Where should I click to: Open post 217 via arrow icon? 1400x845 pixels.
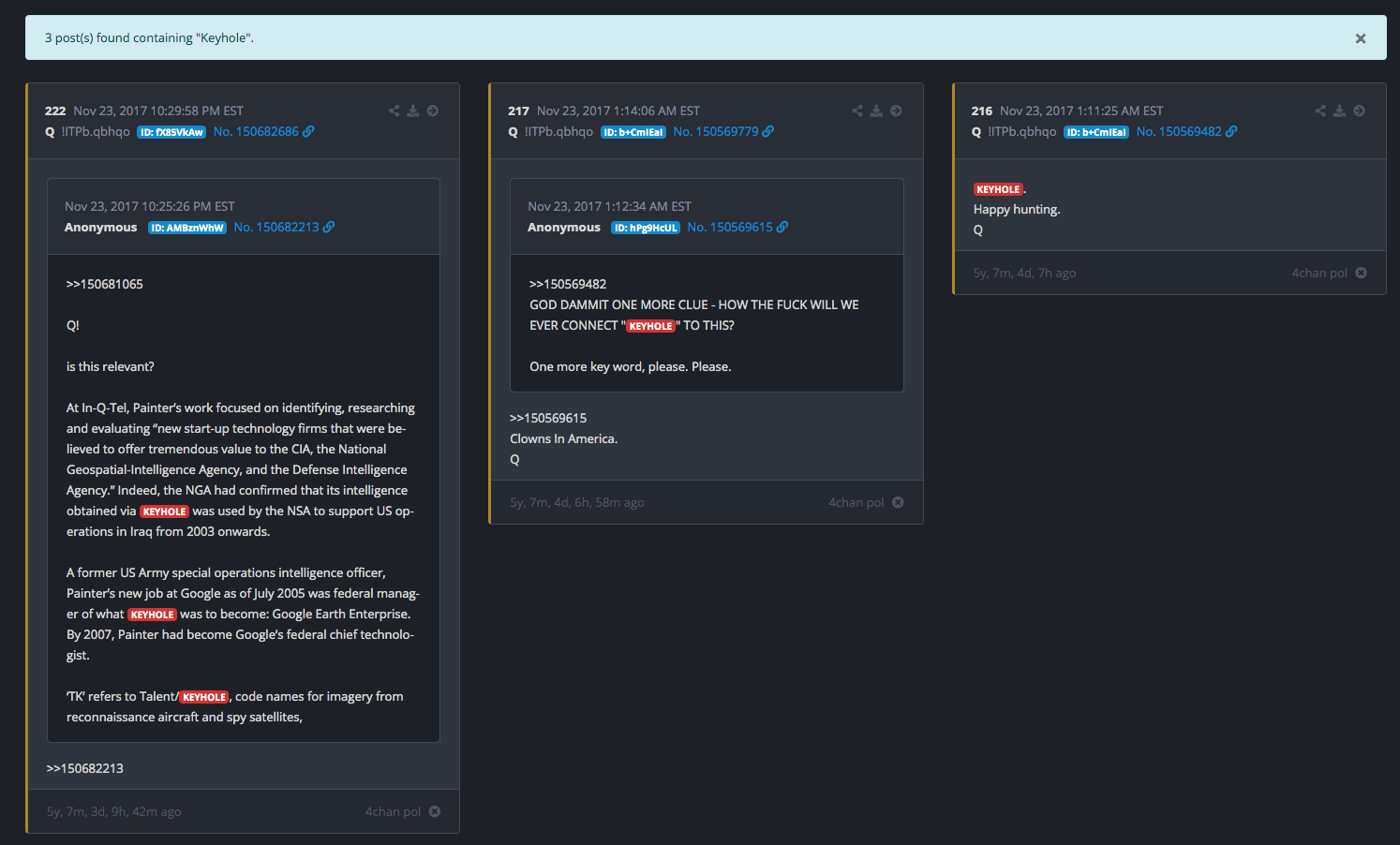[896, 111]
